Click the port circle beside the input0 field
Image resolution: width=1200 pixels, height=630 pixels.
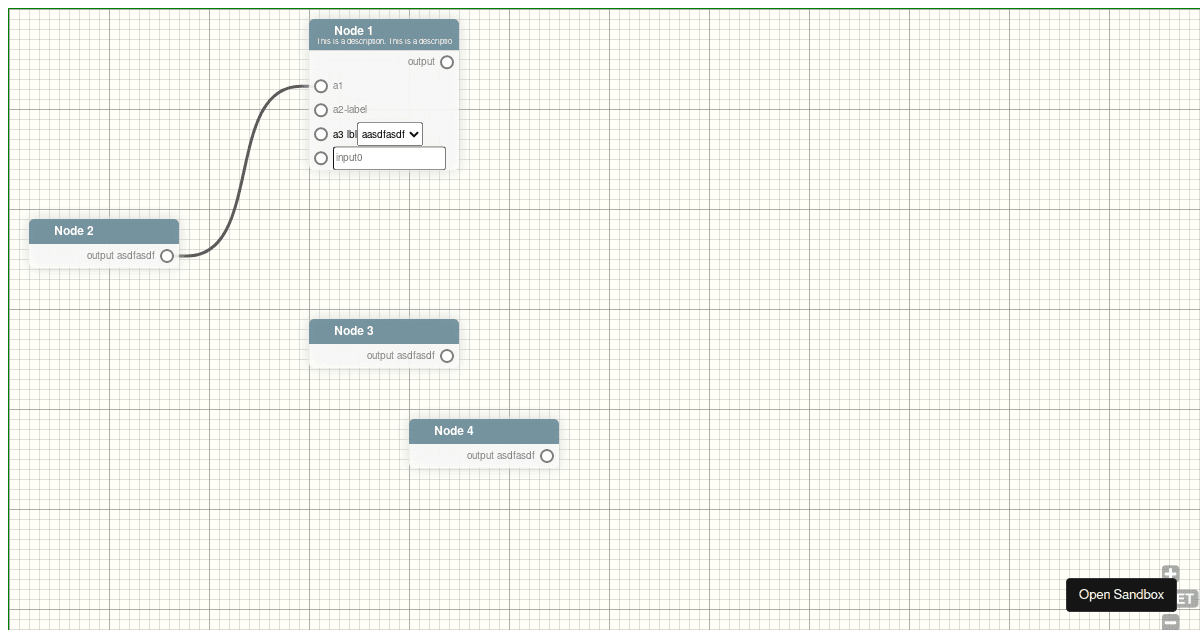point(321,158)
